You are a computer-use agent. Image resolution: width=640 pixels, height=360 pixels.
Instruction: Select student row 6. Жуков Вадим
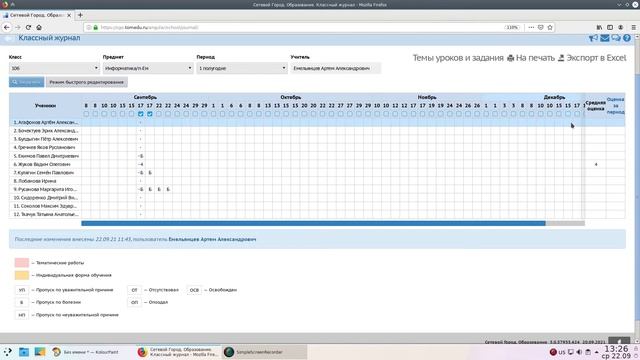pyautogui.click(x=45, y=164)
